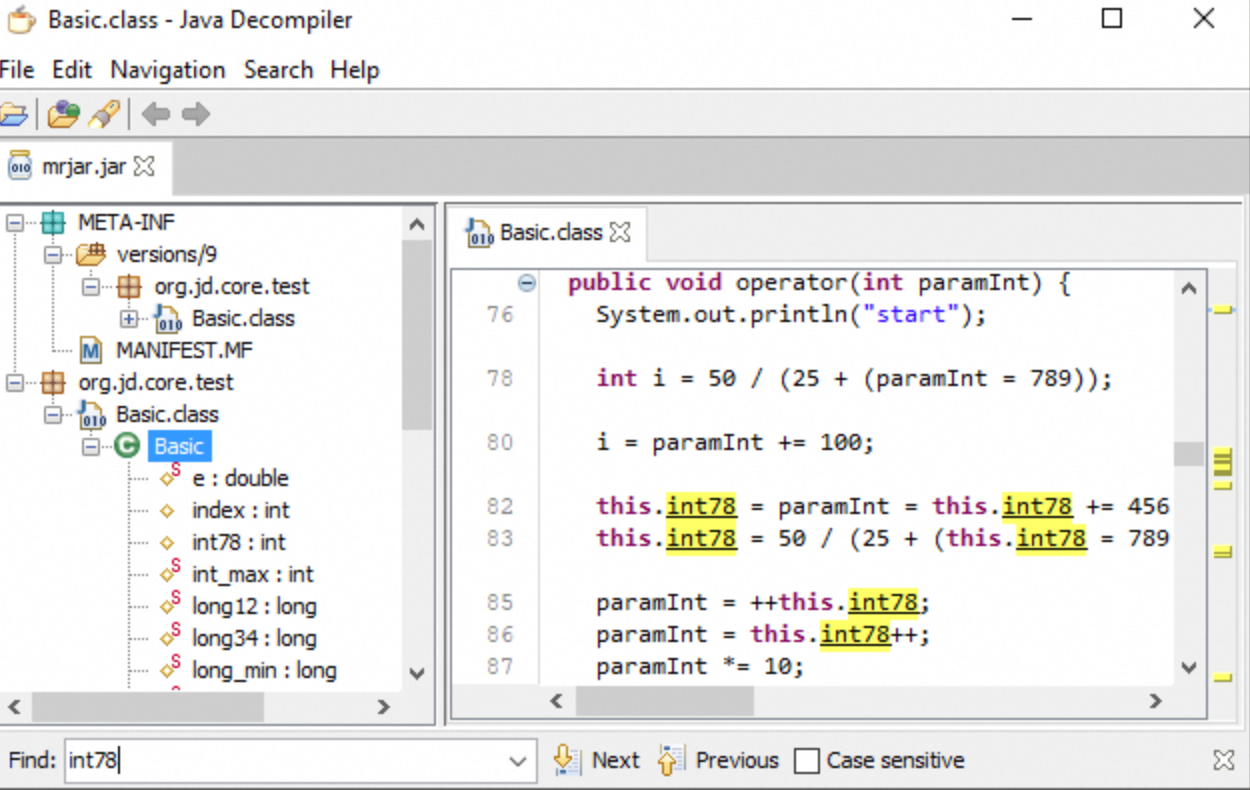Close the mrjar.jar tab with its X

(x=145, y=166)
